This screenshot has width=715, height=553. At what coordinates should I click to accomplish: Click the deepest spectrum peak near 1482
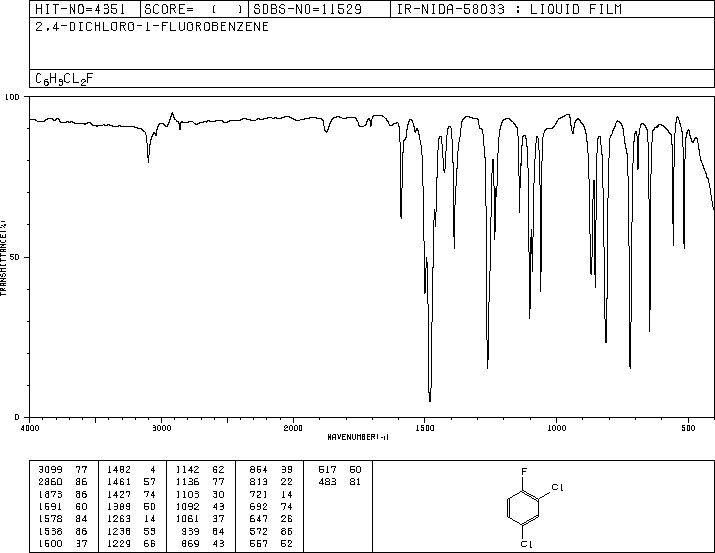430,399
